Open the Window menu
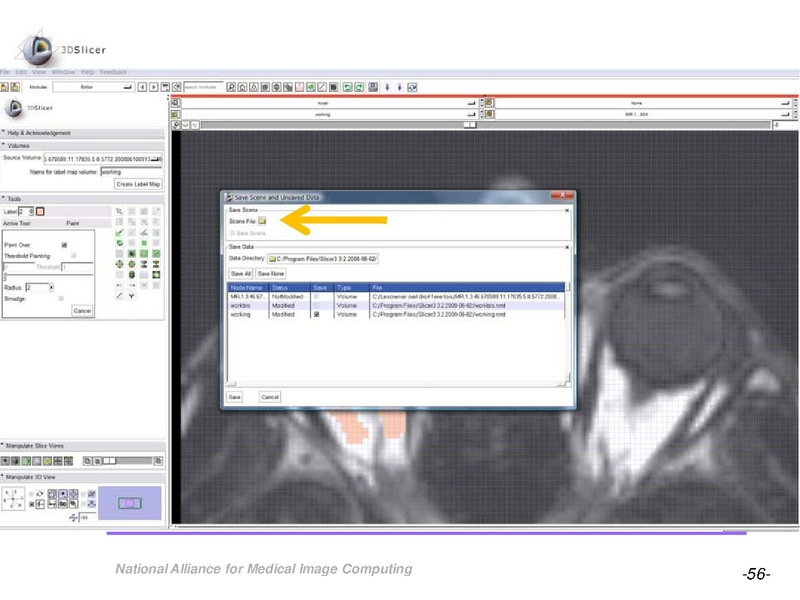This screenshot has width=800, height=600. tap(63, 72)
